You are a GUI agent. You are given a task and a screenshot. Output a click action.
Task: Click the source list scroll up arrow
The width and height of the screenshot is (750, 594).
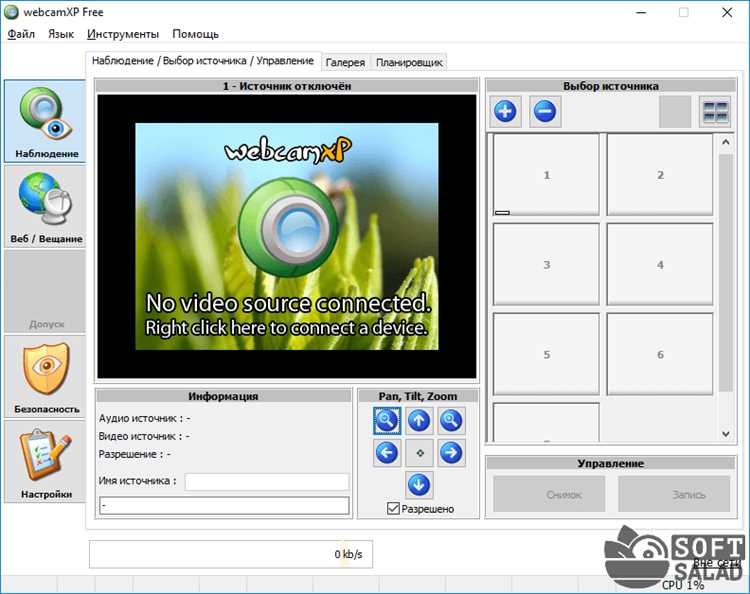coord(726,142)
